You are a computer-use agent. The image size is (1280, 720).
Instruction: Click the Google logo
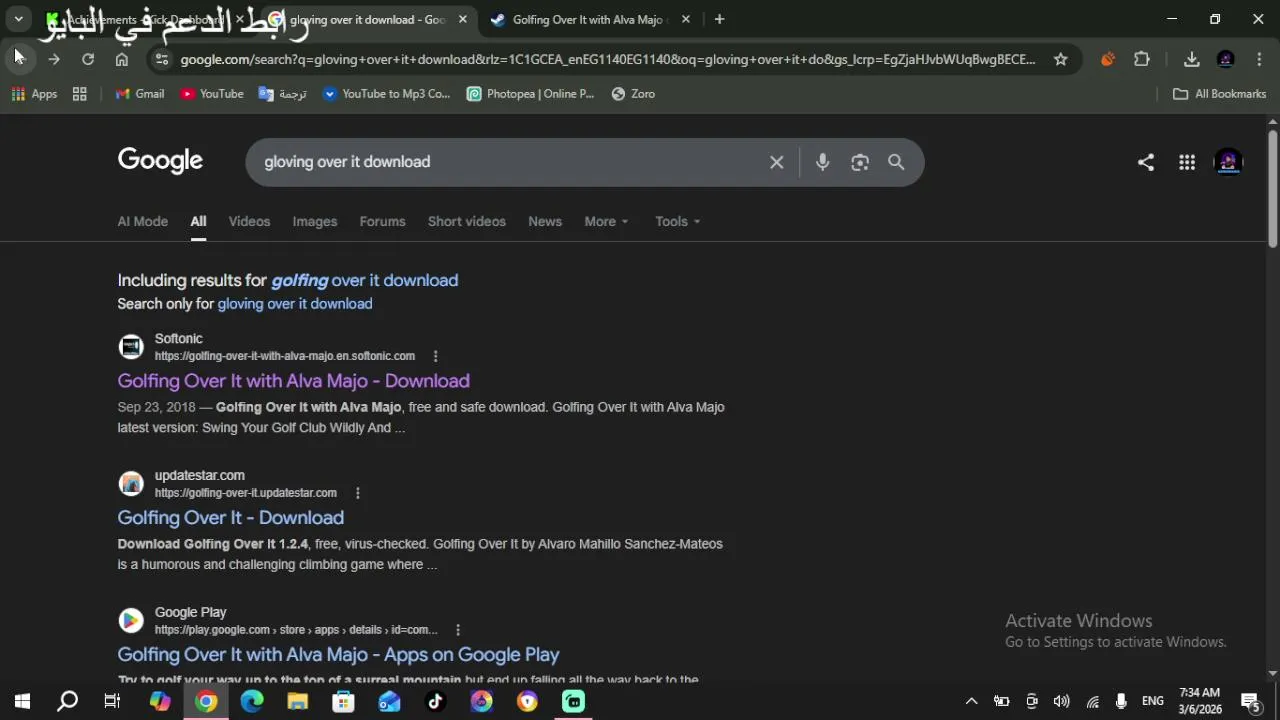160,161
